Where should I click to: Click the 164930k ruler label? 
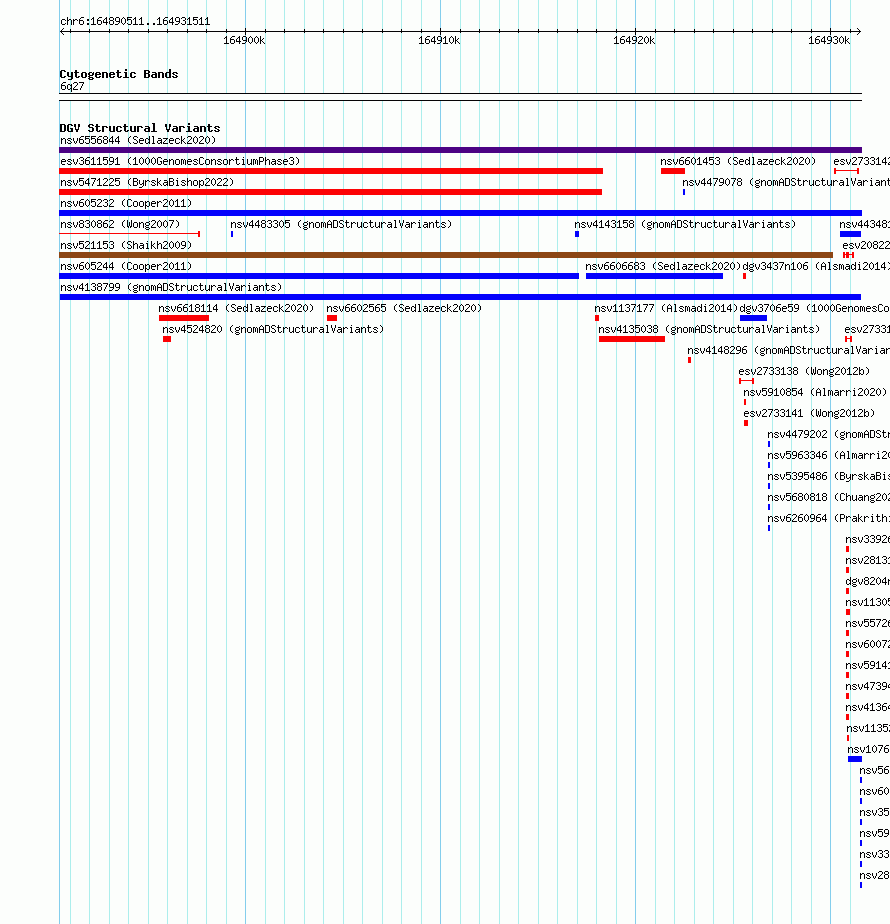pyautogui.click(x=829, y=40)
